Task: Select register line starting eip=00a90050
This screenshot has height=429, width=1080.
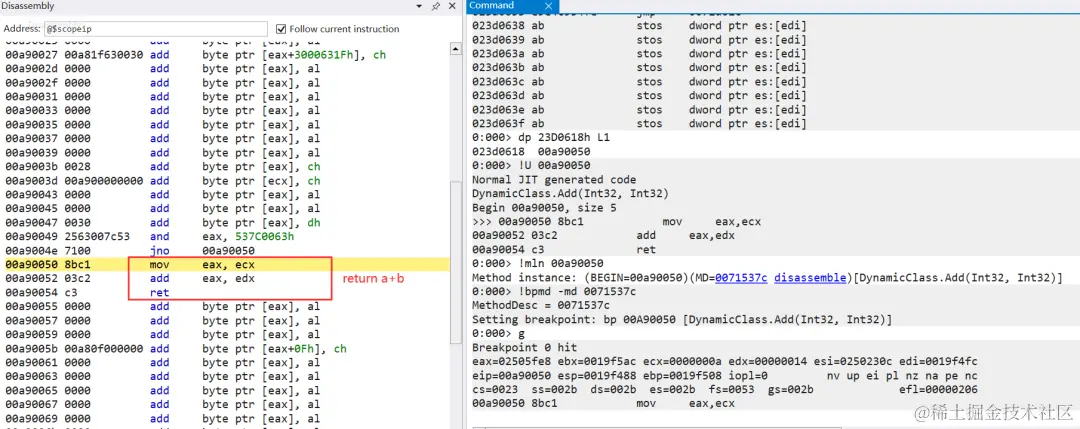Action: coord(725,376)
